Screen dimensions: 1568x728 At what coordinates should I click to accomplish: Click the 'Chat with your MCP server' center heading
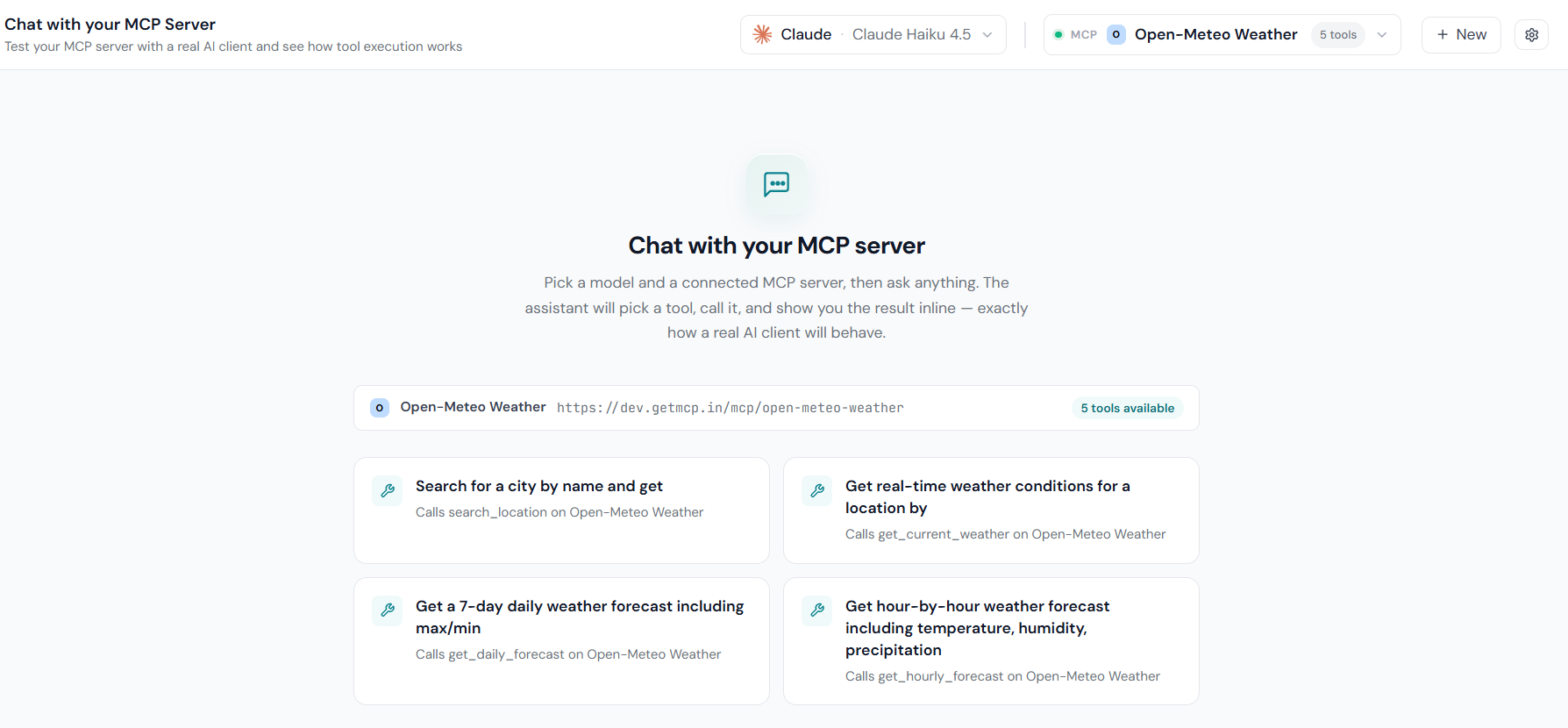776,246
